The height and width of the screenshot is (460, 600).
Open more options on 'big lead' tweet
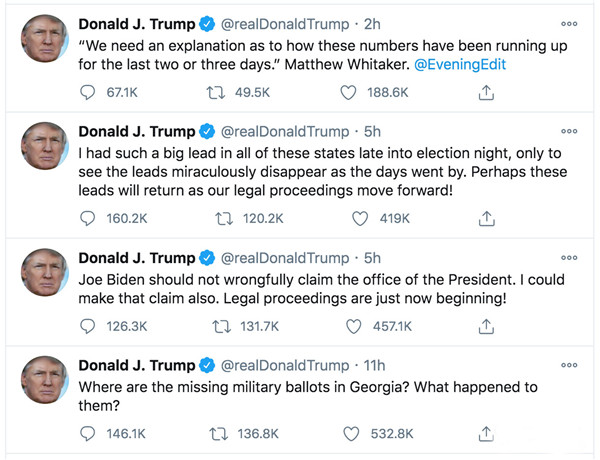(x=569, y=130)
